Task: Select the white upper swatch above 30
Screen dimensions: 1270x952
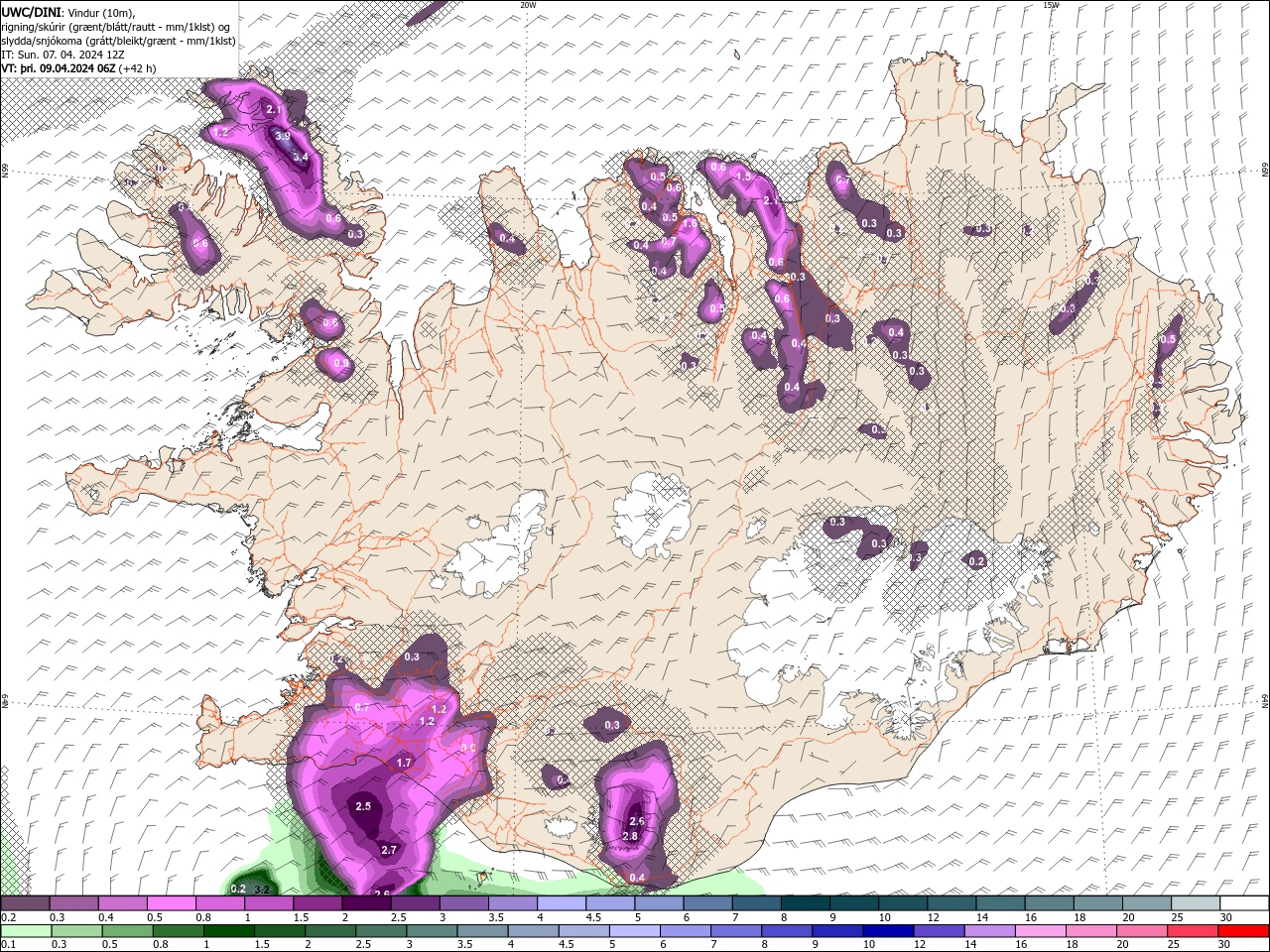Action: click(x=1244, y=903)
